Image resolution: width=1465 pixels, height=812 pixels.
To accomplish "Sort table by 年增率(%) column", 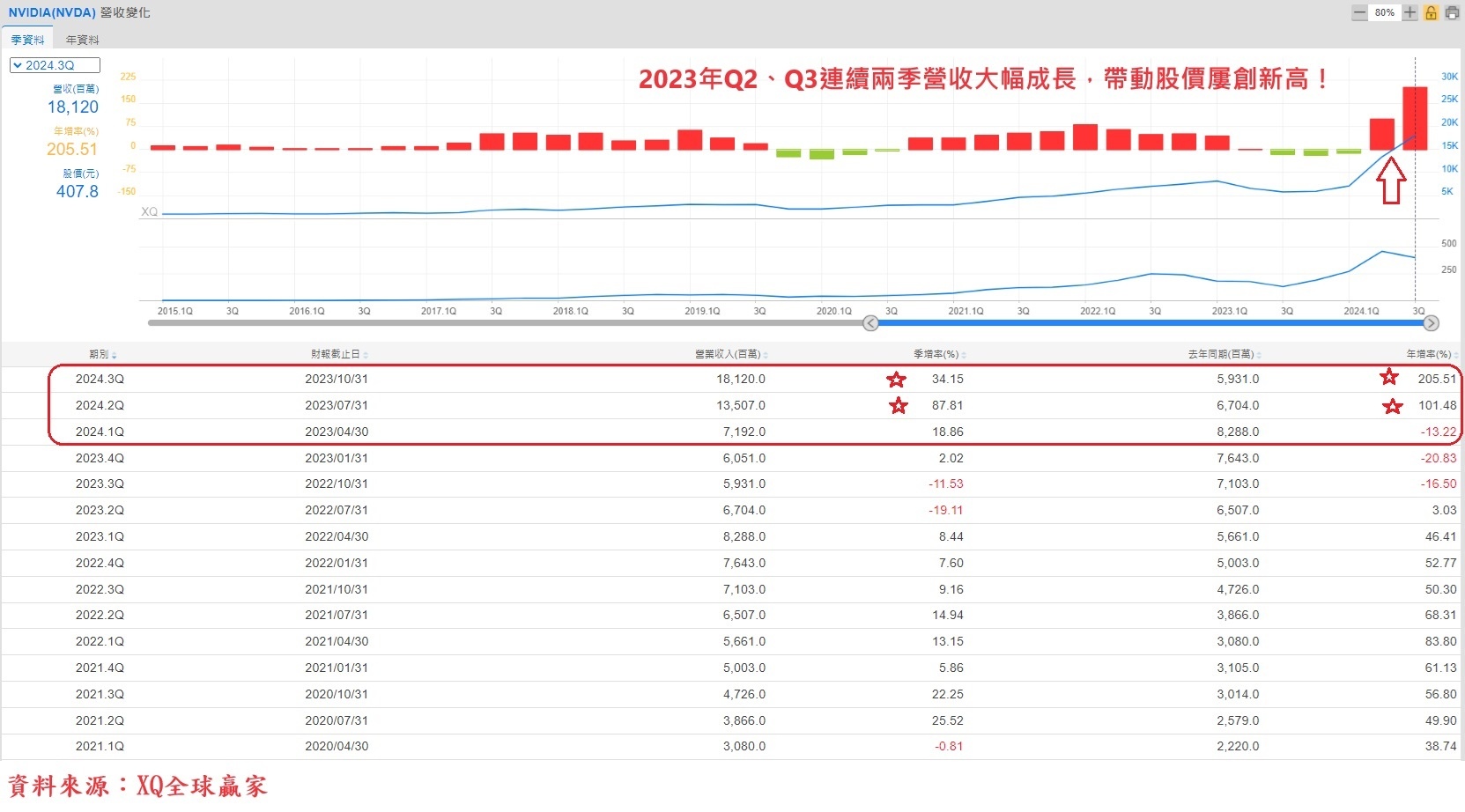I will (x=1432, y=354).
